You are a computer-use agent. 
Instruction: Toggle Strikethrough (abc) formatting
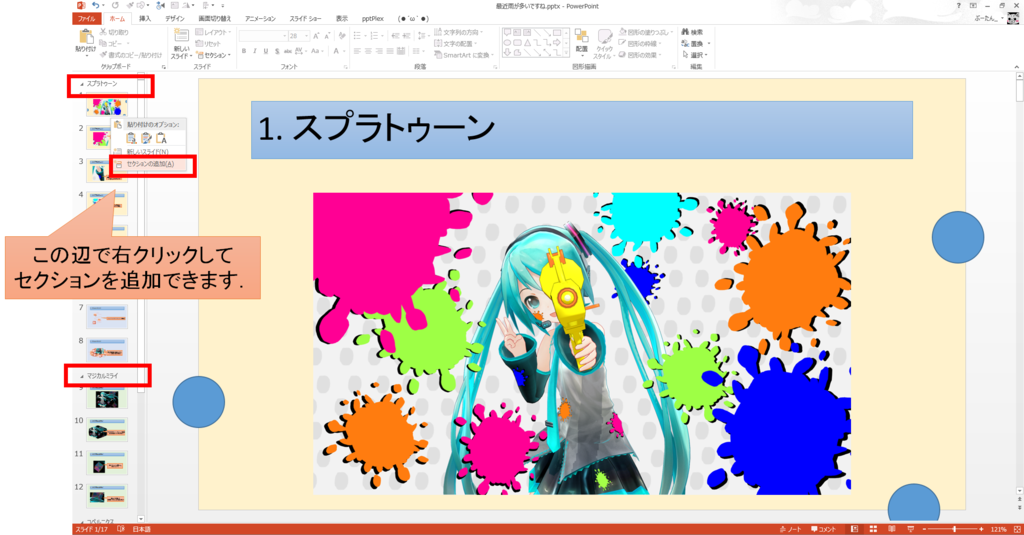[287, 51]
